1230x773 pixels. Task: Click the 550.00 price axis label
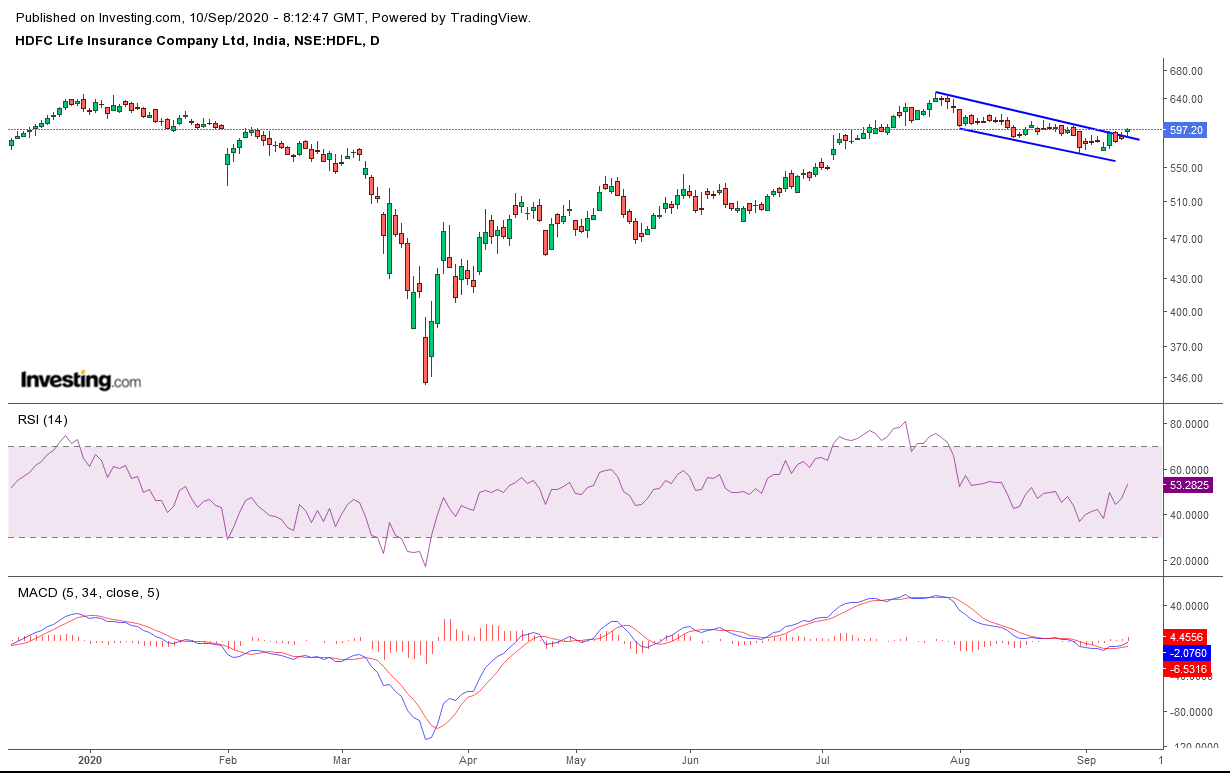pyautogui.click(x=1185, y=168)
